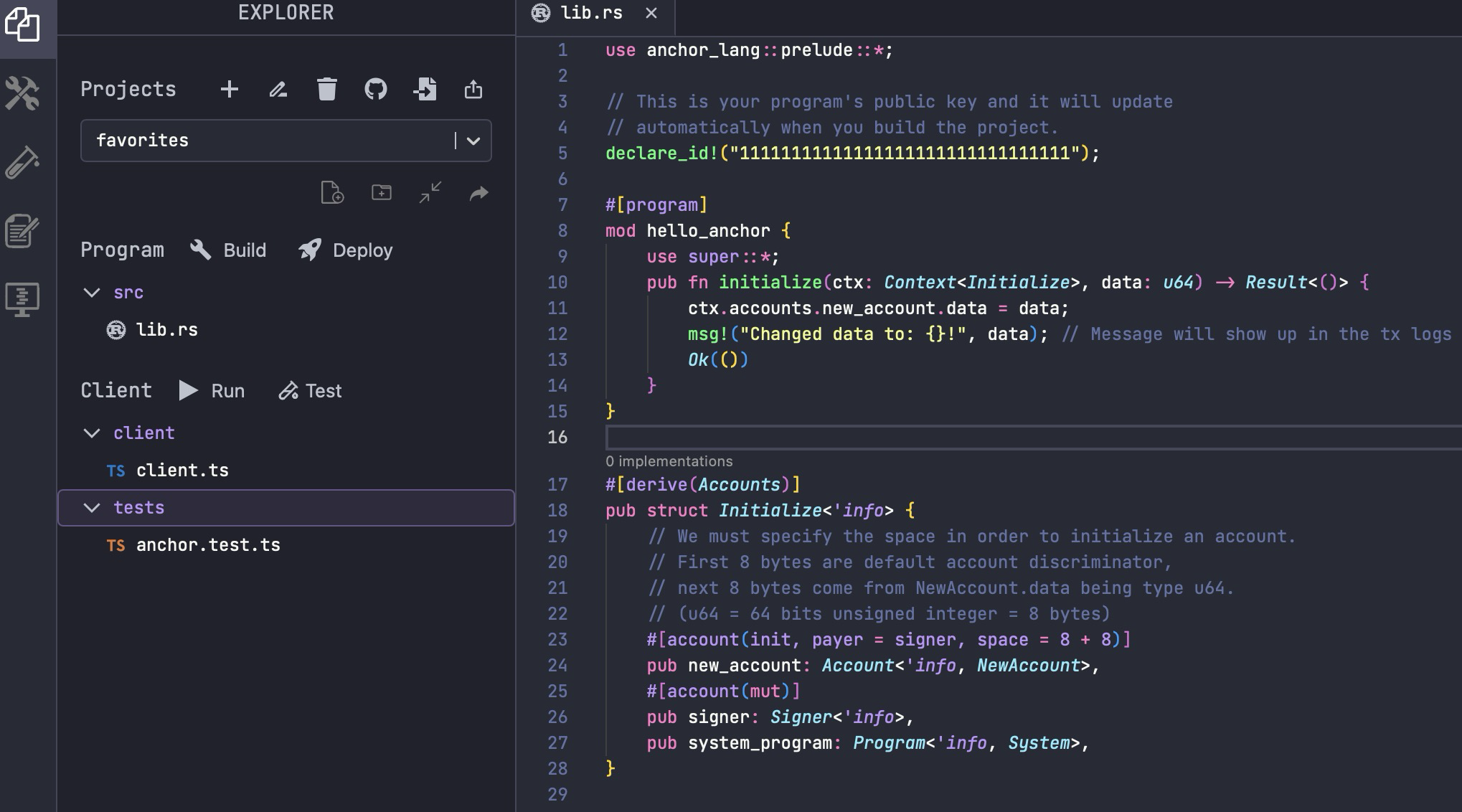The width and height of the screenshot is (1462, 812).
Task: Delete project with the trash icon
Action: point(327,89)
